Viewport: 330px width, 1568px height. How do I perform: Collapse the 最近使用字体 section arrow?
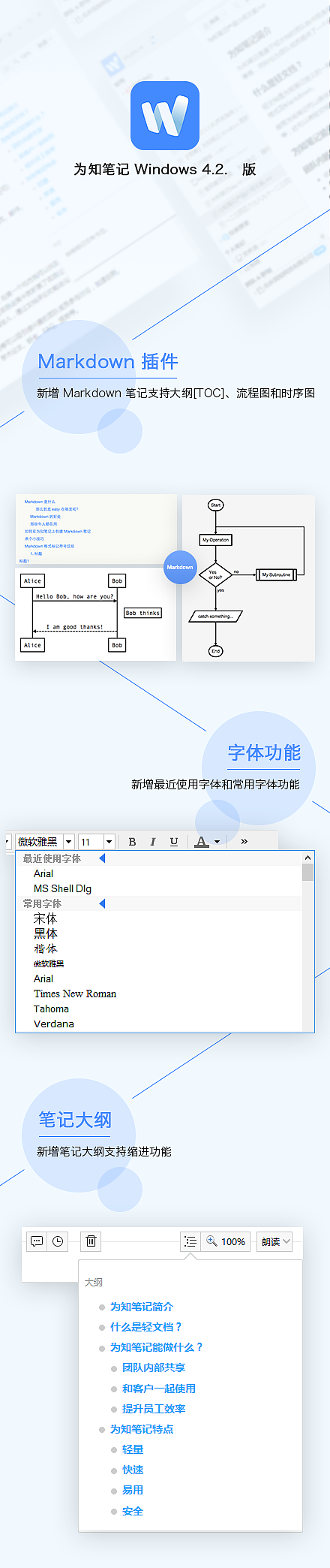(102, 858)
